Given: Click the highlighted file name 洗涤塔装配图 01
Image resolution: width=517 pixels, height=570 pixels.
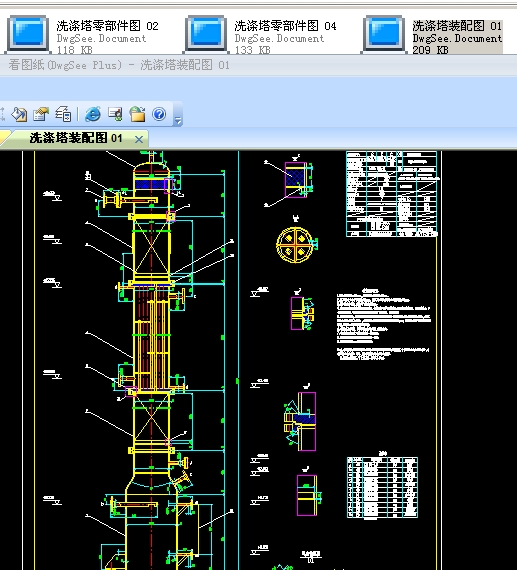Looking at the screenshot, I should [457, 26].
